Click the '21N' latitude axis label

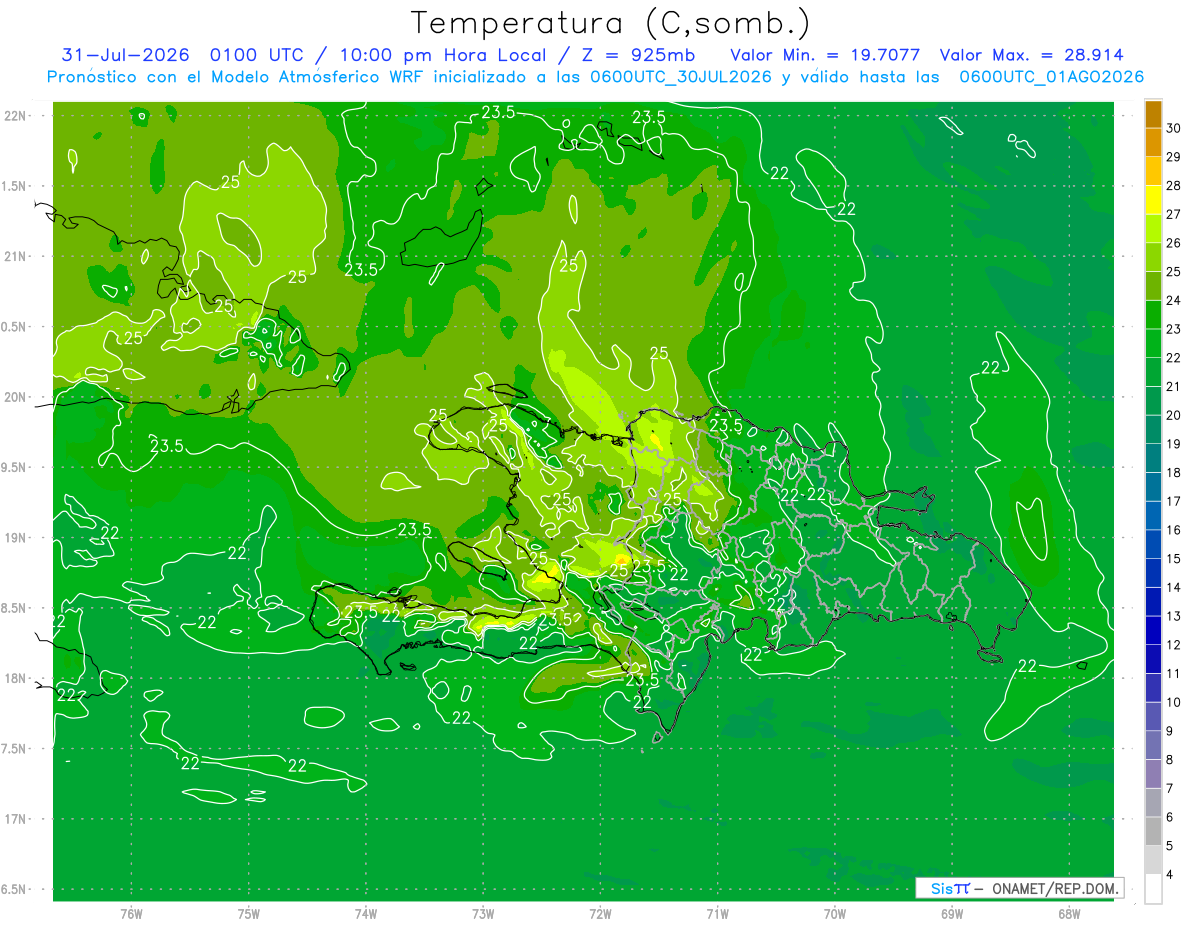click(x=16, y=257)
